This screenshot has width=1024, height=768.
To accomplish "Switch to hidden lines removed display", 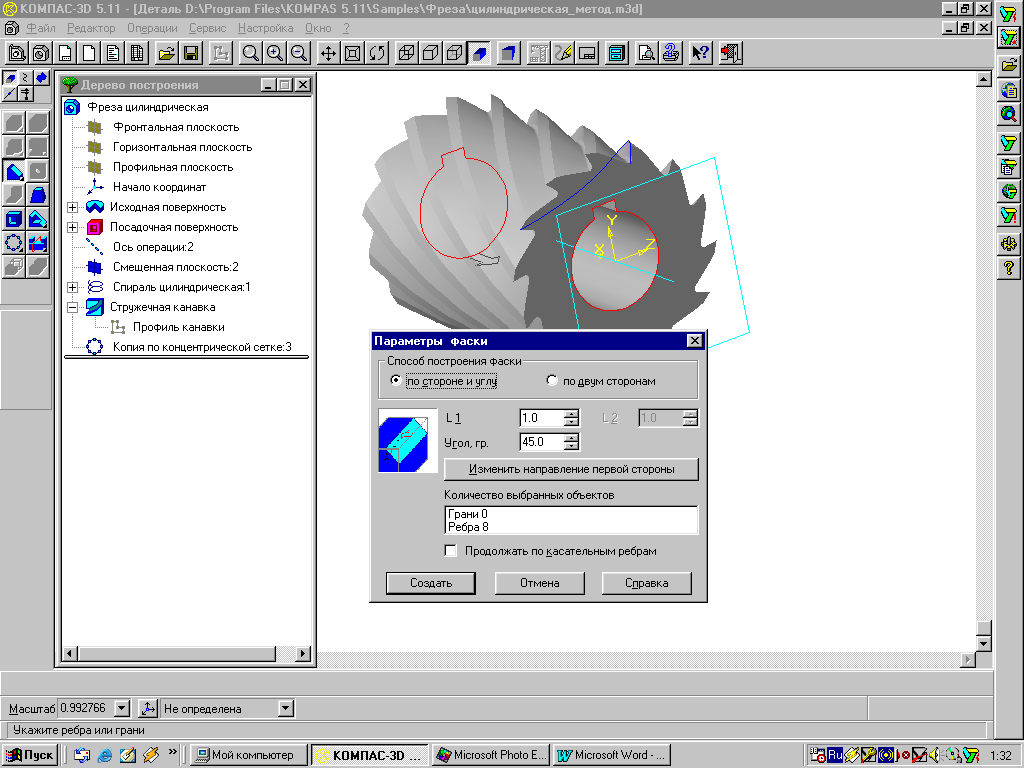I will coord(430,53).
